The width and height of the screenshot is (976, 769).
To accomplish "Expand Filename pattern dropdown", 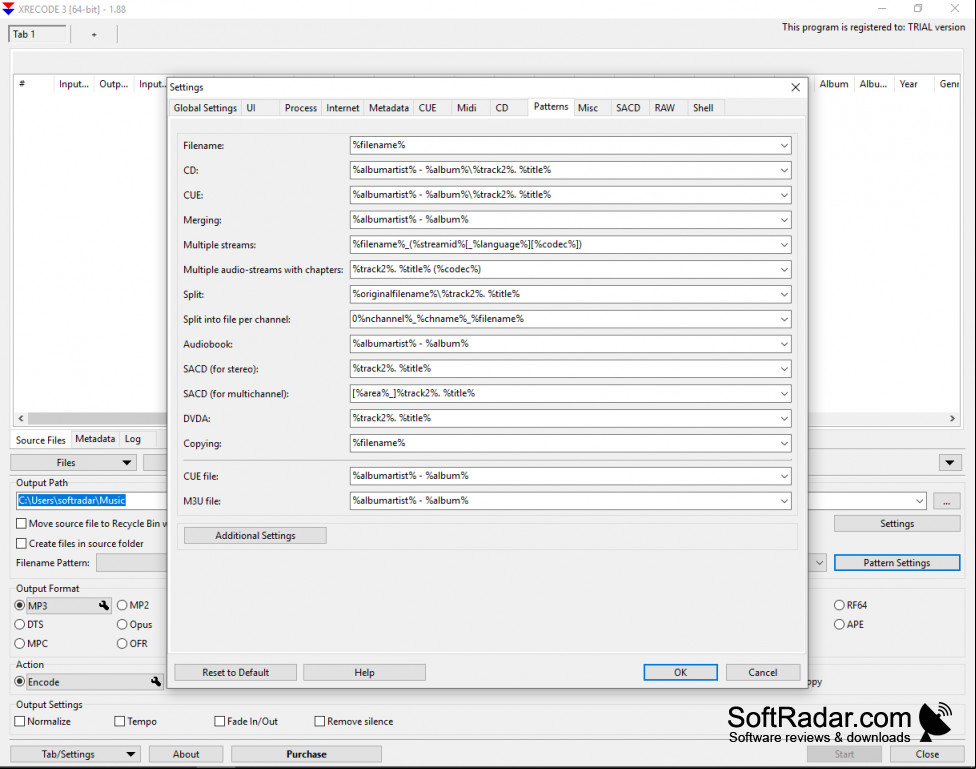I will click(x=784, y=145).
